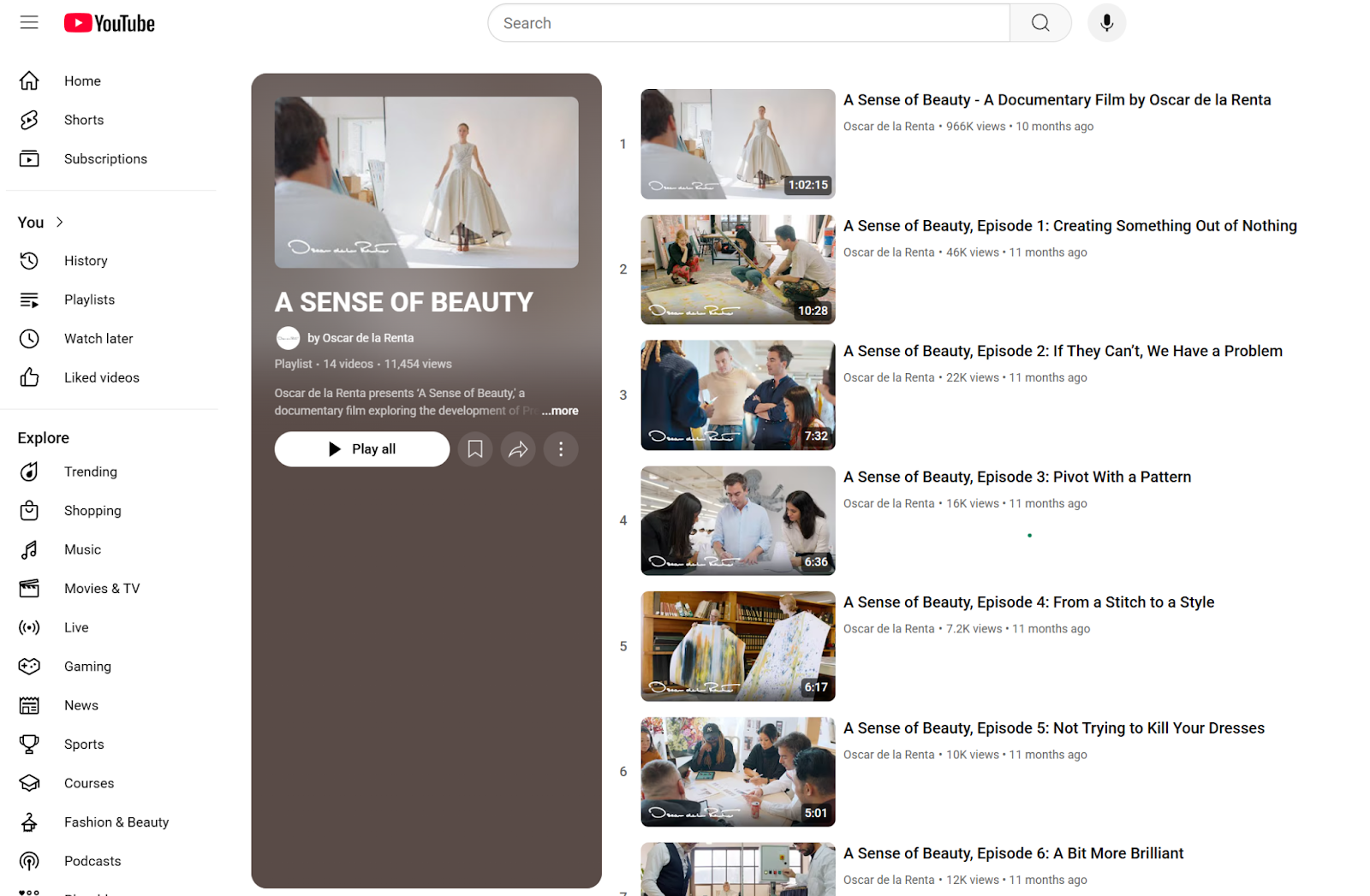Click playlist cover thumbnail image
The width and height of the screenshot is (1370, 896).
click(426, 182)
